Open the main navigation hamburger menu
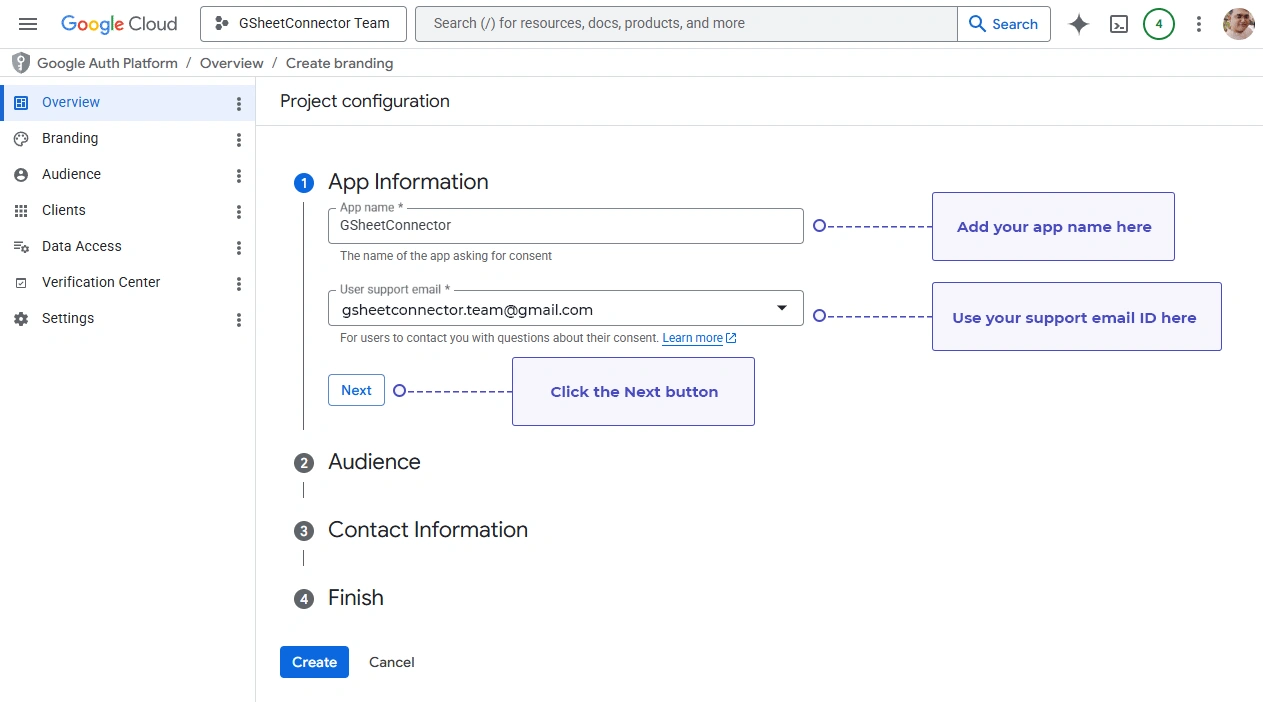Viewport: 1263px width, 702px height. point(28,24)
